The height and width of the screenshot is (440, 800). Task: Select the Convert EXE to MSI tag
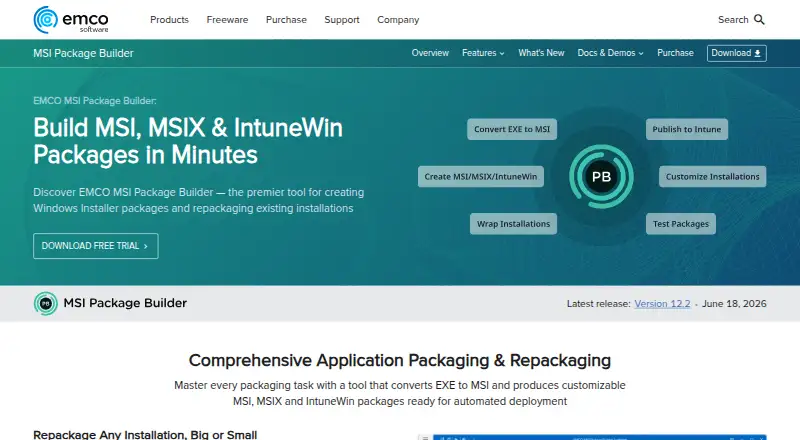pos(512,129)
